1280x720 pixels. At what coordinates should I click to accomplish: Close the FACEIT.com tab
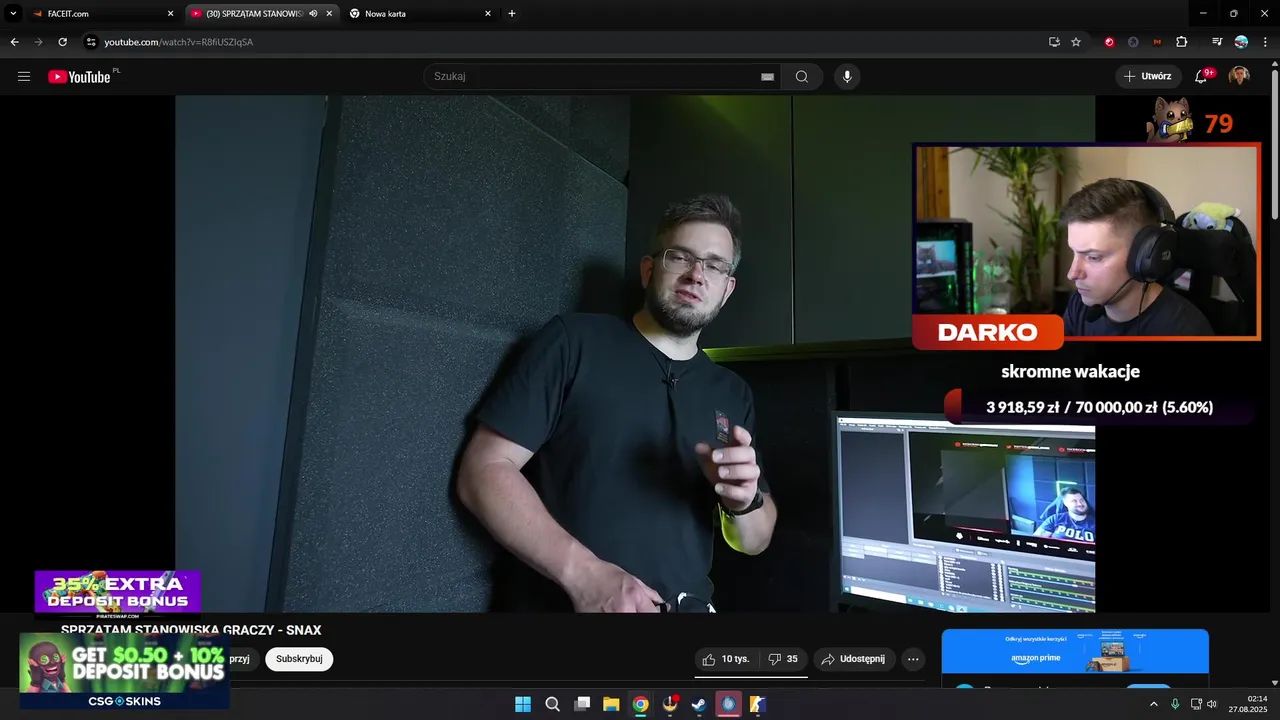pos(170,14)
